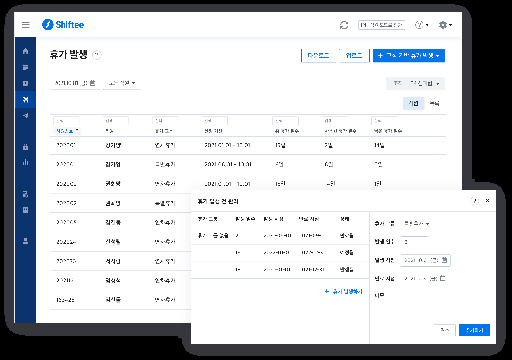
Task: Click the outlined download button by the title
Action: pyautogui.click(x=318, y=55)
